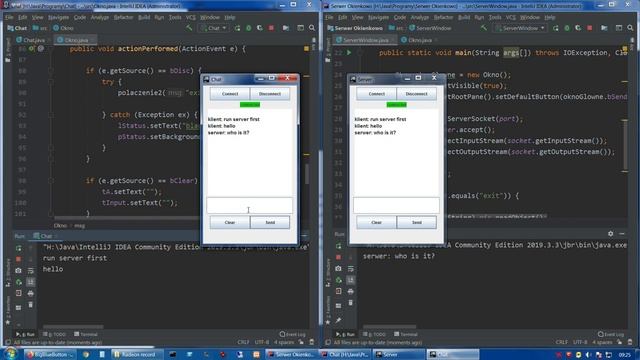Open the VCS menu in Serwer IDE
The height and width of the screenshot is (360, 640).
point(511,18)
